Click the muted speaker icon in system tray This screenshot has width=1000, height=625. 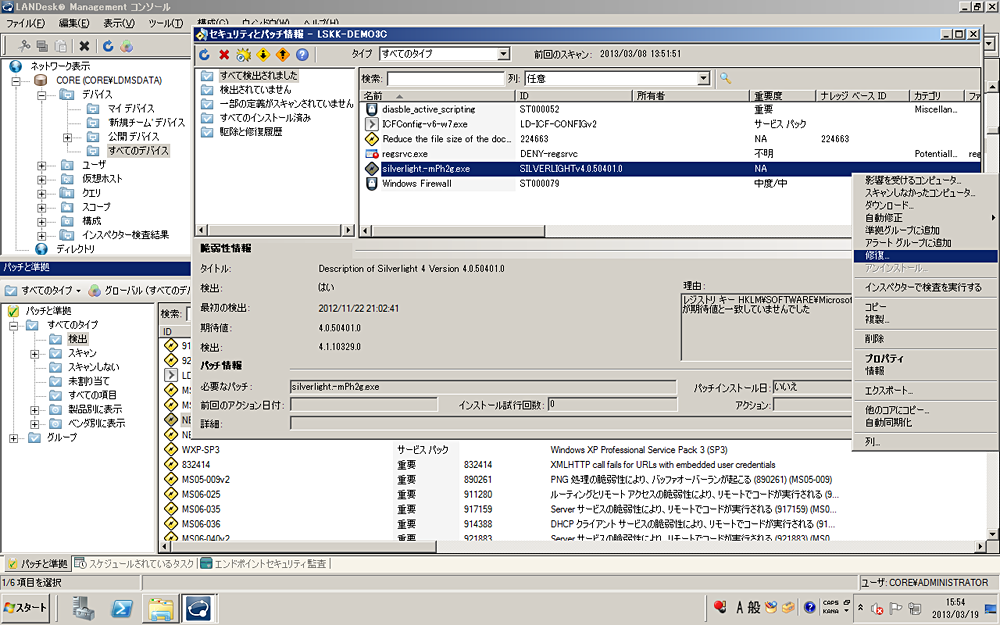click(876, 609)
